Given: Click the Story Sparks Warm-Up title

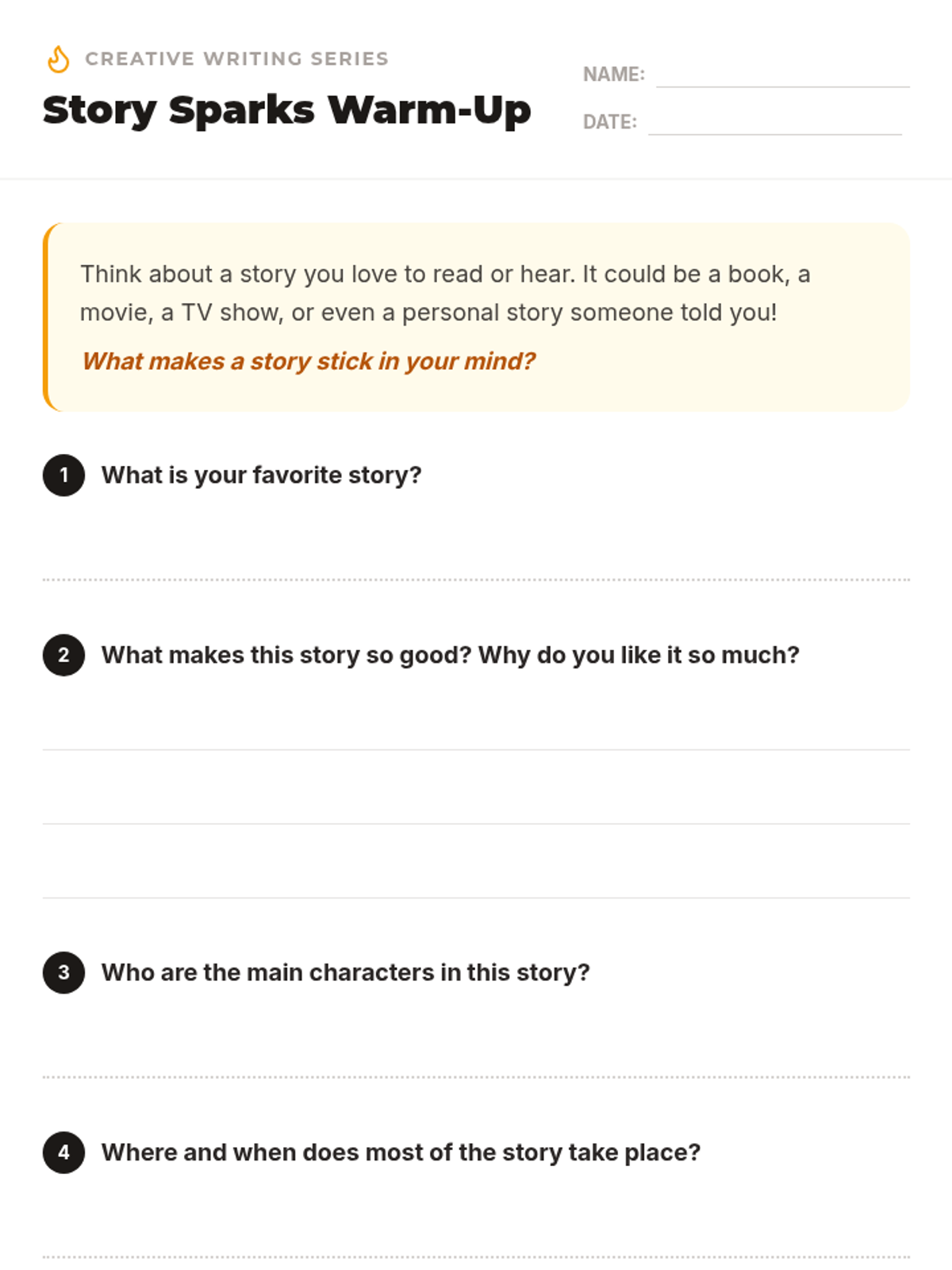Looking at the screenshot, I should pos(286,110).
